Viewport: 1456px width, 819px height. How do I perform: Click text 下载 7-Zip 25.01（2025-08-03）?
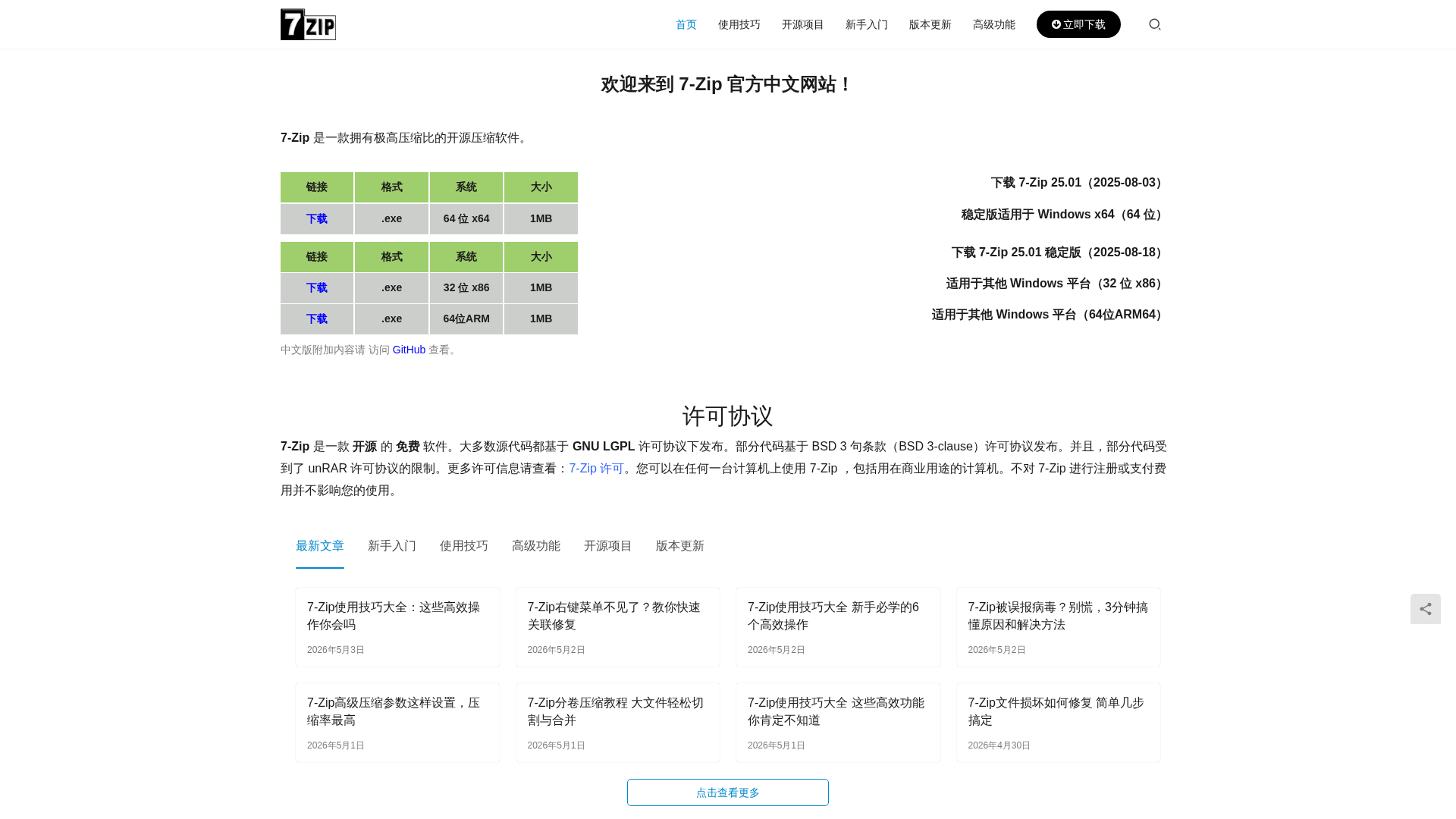click(1078, 183)
